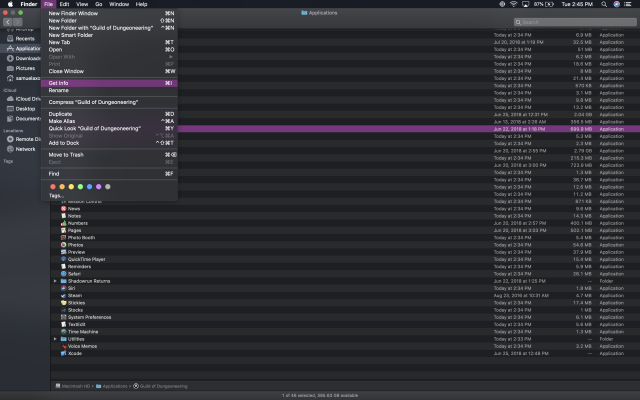Open the Notification Center icon
The image size is (640, 400).
[x=630, y=4]
